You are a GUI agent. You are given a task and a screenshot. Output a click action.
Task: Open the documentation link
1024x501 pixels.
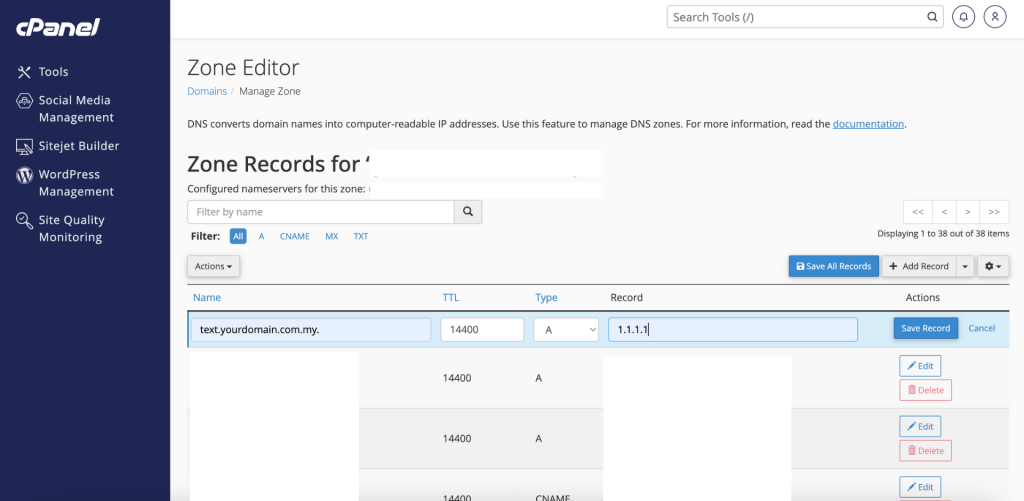(868, 123)
